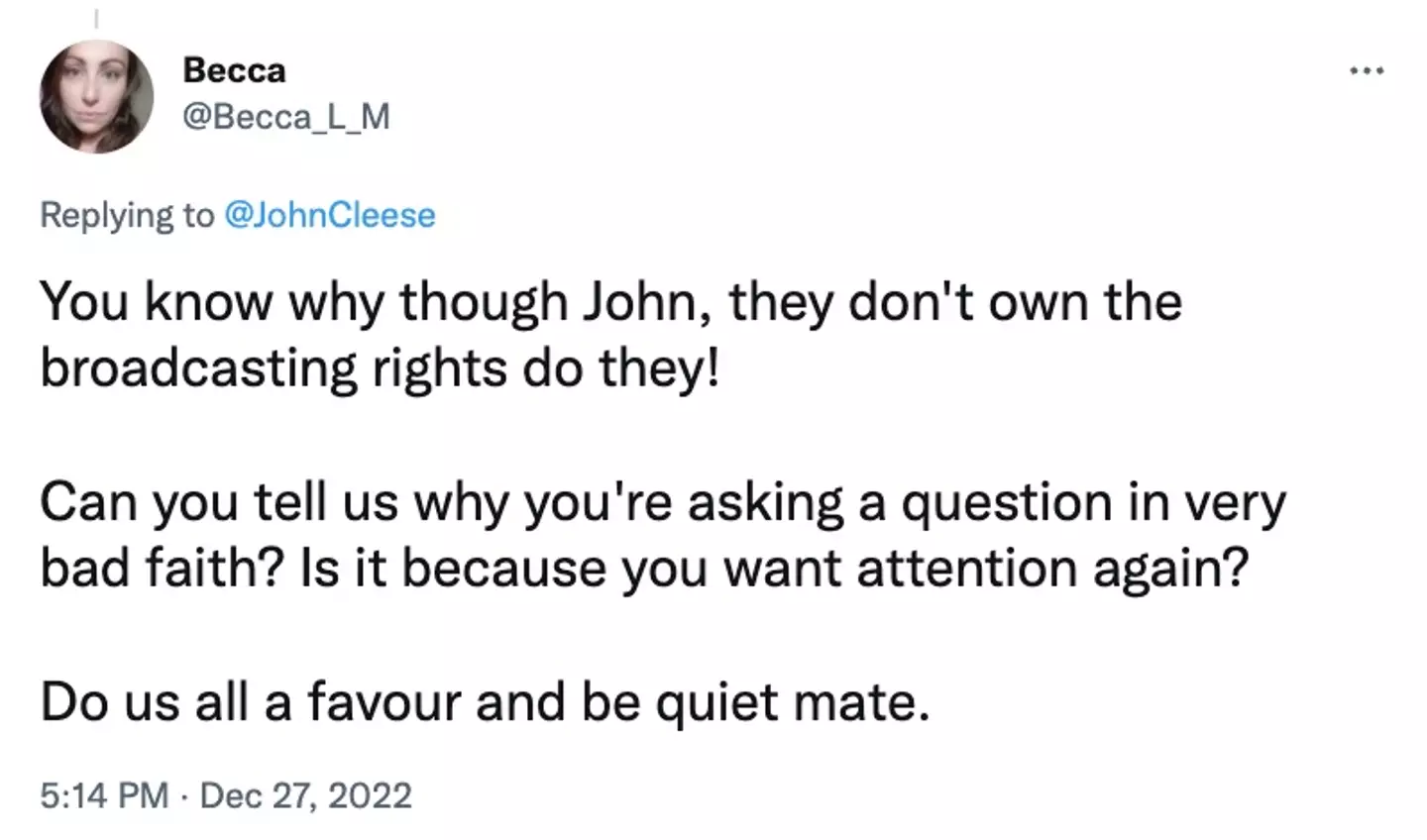The image size is (1427, 840).
Task: Click the word "question" in the tweet
Action: [x=996, y=502]
